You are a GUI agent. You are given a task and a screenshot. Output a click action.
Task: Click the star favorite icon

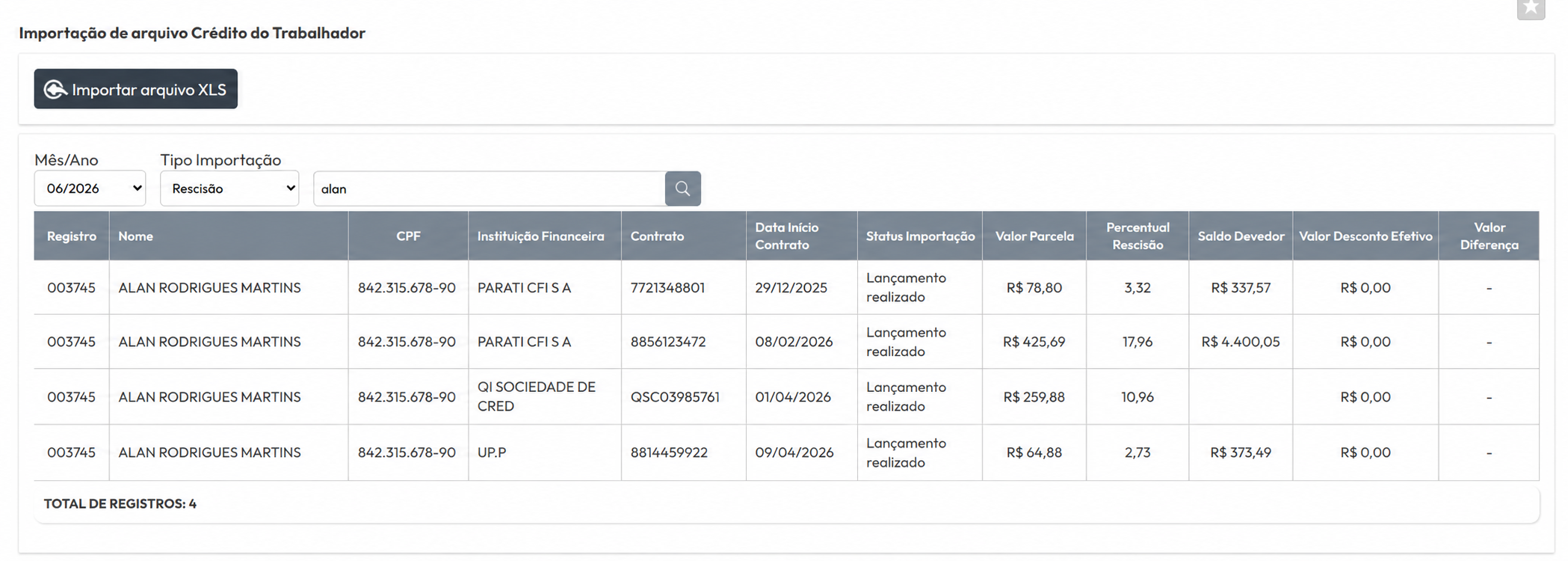coord(1531,7)
